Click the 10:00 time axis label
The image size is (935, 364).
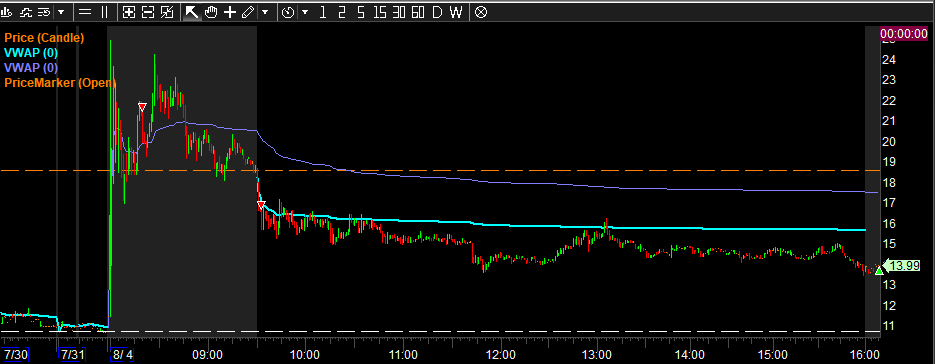click(305, 354)
